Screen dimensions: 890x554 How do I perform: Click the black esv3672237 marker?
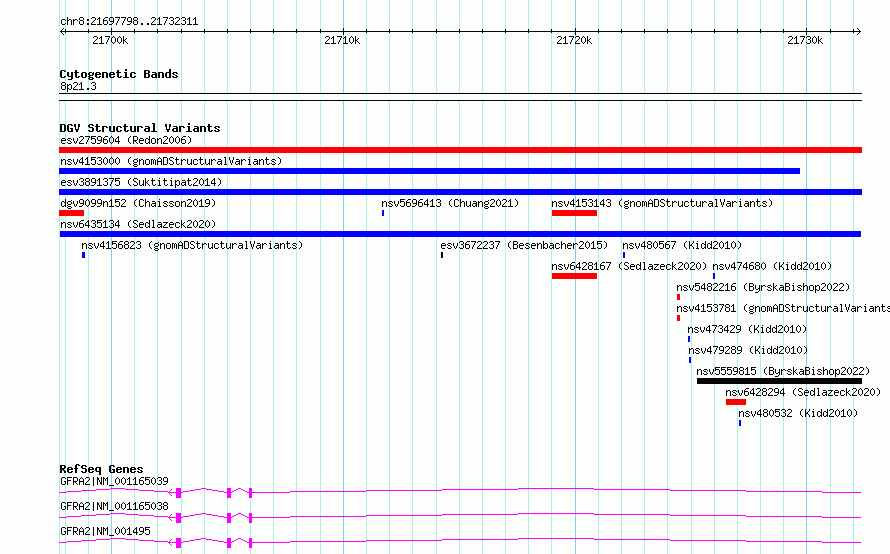coord(442,255)
